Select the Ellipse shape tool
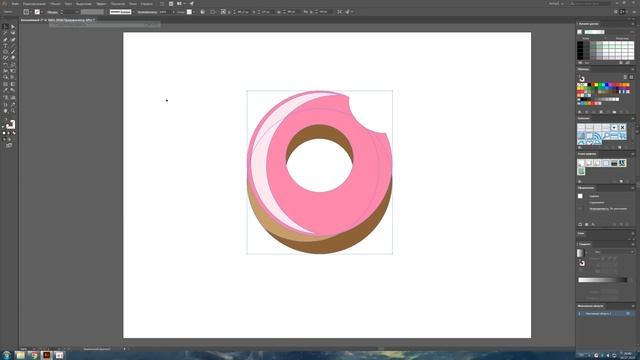The width and height of the screenshot is (640, 360). (x=5, y=52)
